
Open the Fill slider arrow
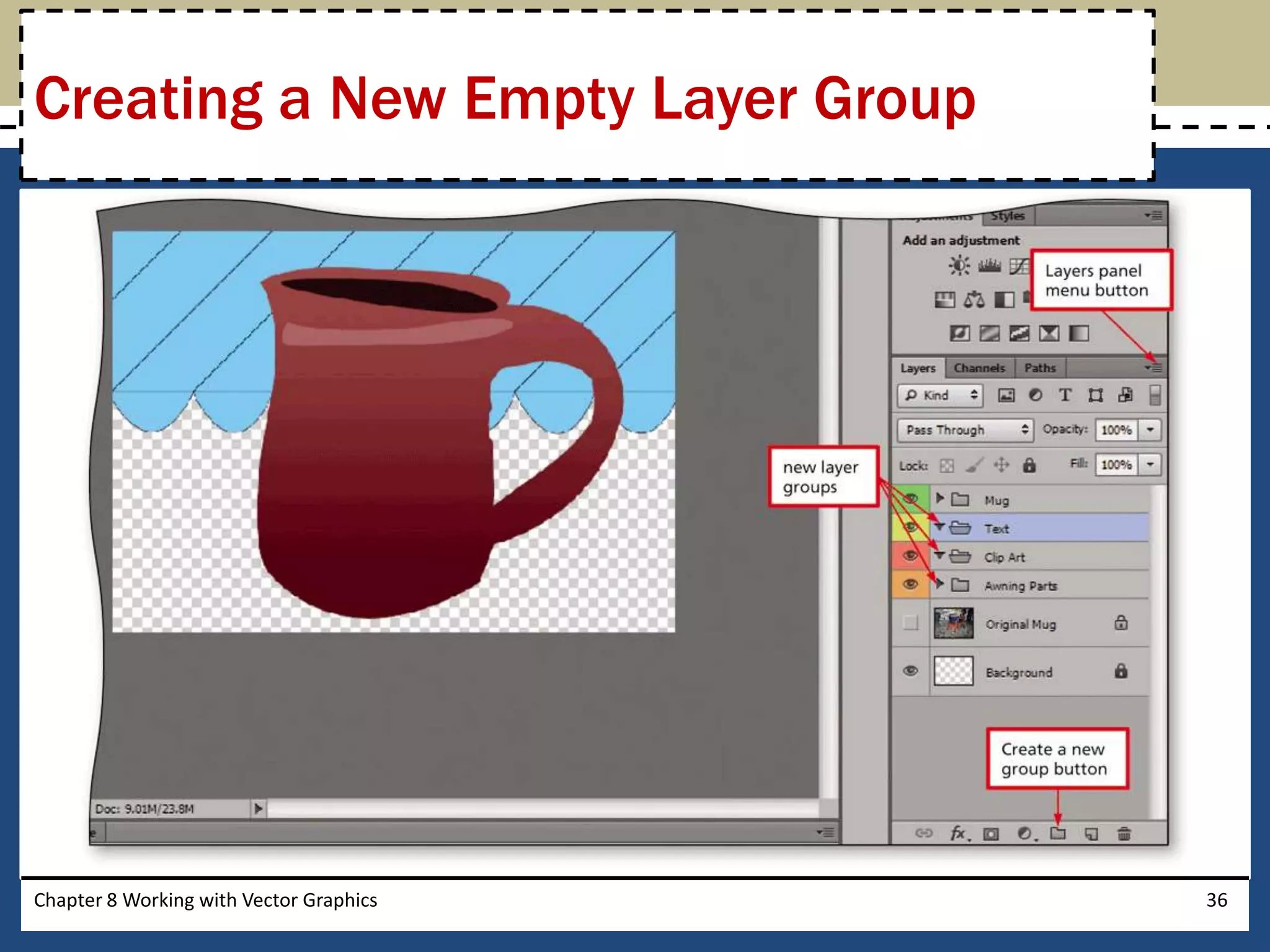point(1150,464)
